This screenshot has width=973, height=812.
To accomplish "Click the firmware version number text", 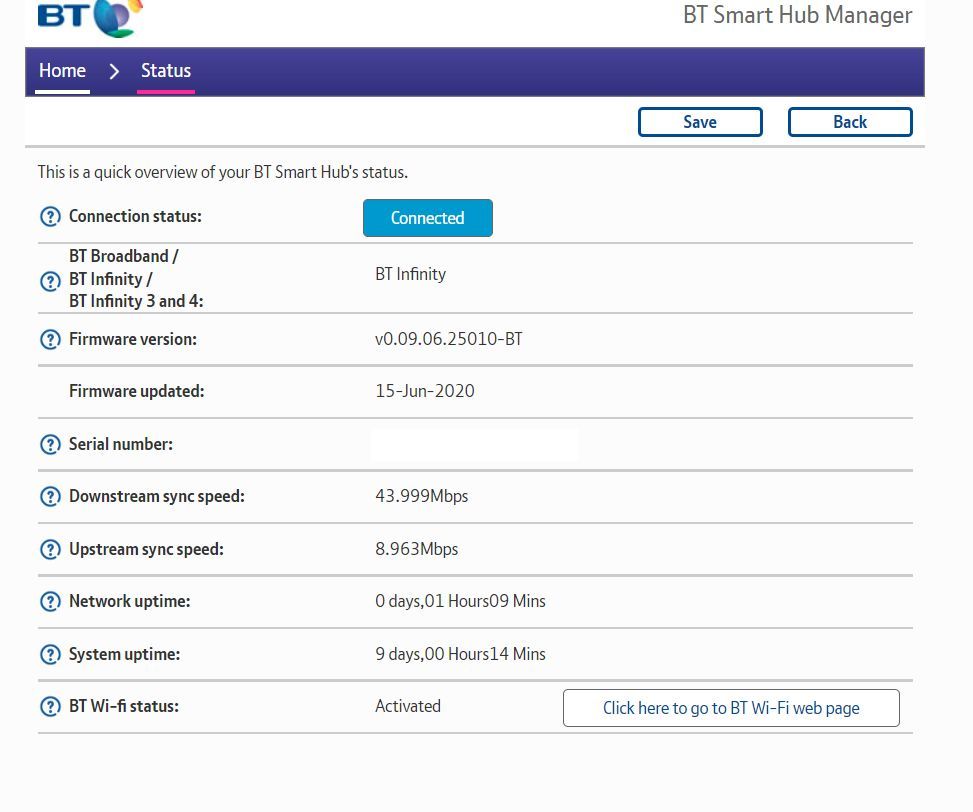I will coord(448,339).
